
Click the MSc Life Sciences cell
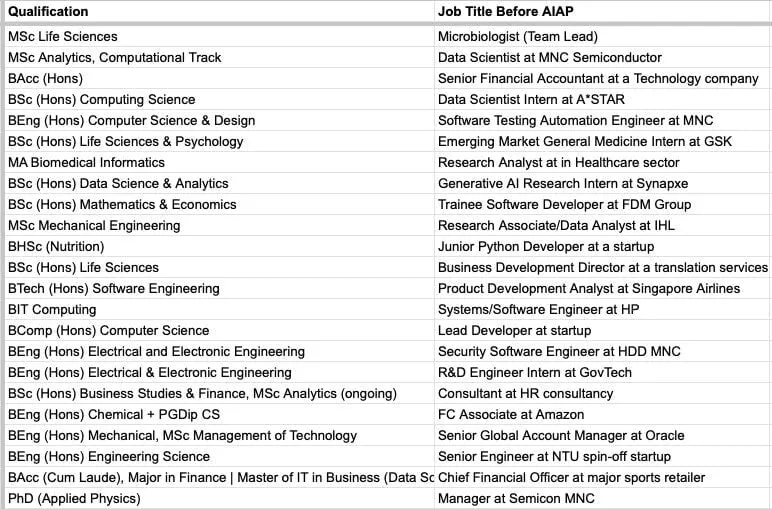pos(219,36)
